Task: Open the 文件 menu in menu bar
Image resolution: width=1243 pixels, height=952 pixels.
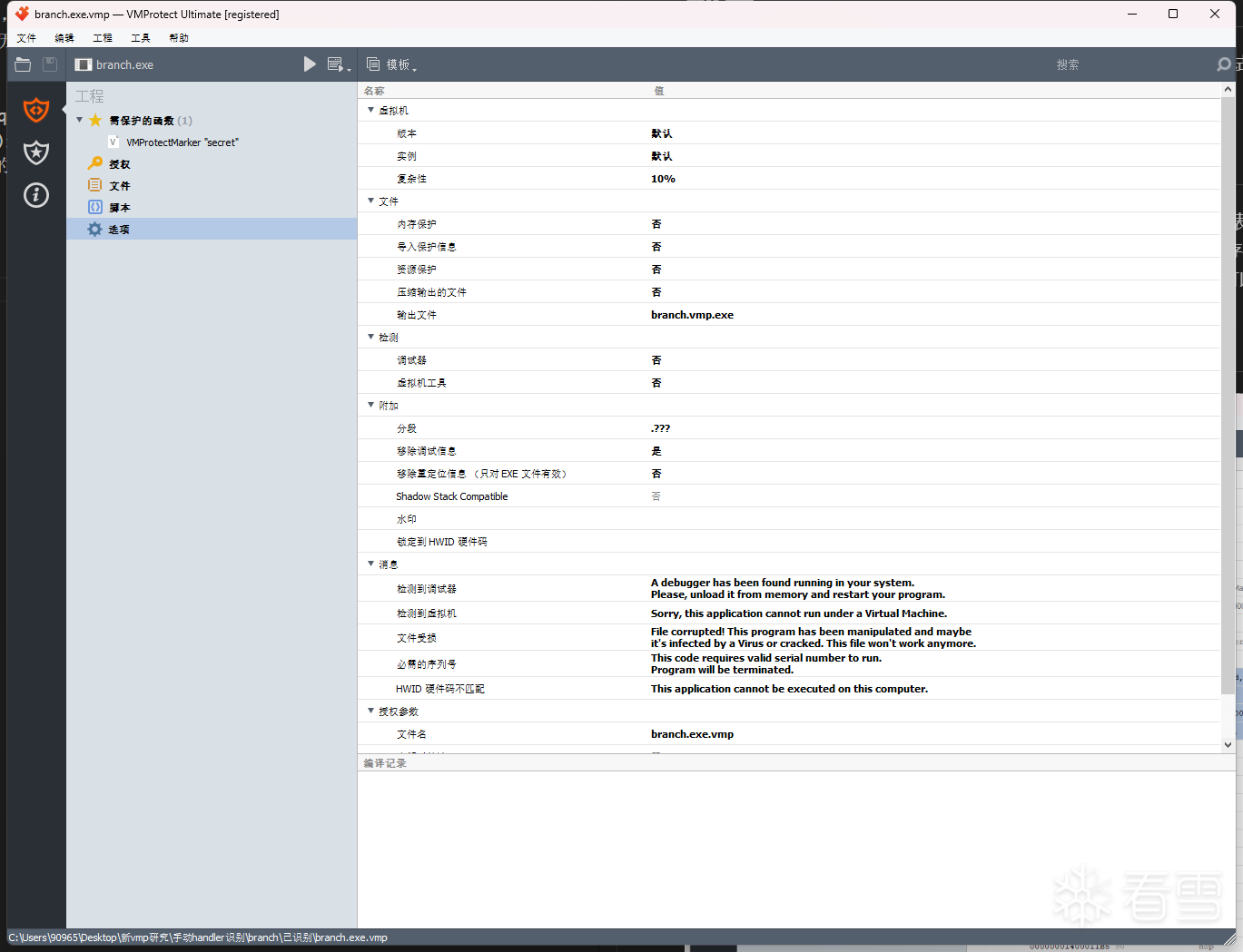Action: point(26,38)
